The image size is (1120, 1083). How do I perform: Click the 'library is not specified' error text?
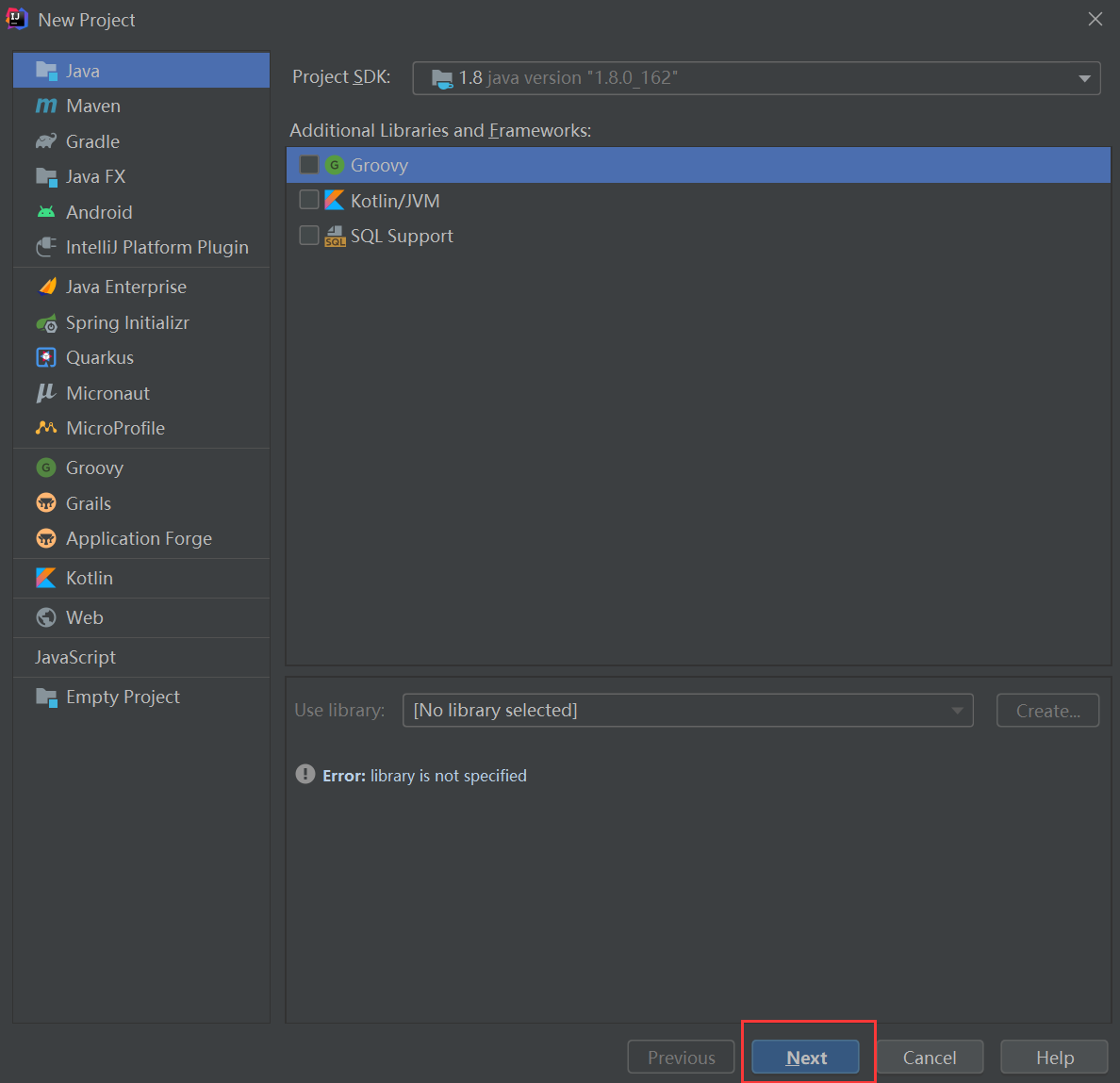coord(449,776)
